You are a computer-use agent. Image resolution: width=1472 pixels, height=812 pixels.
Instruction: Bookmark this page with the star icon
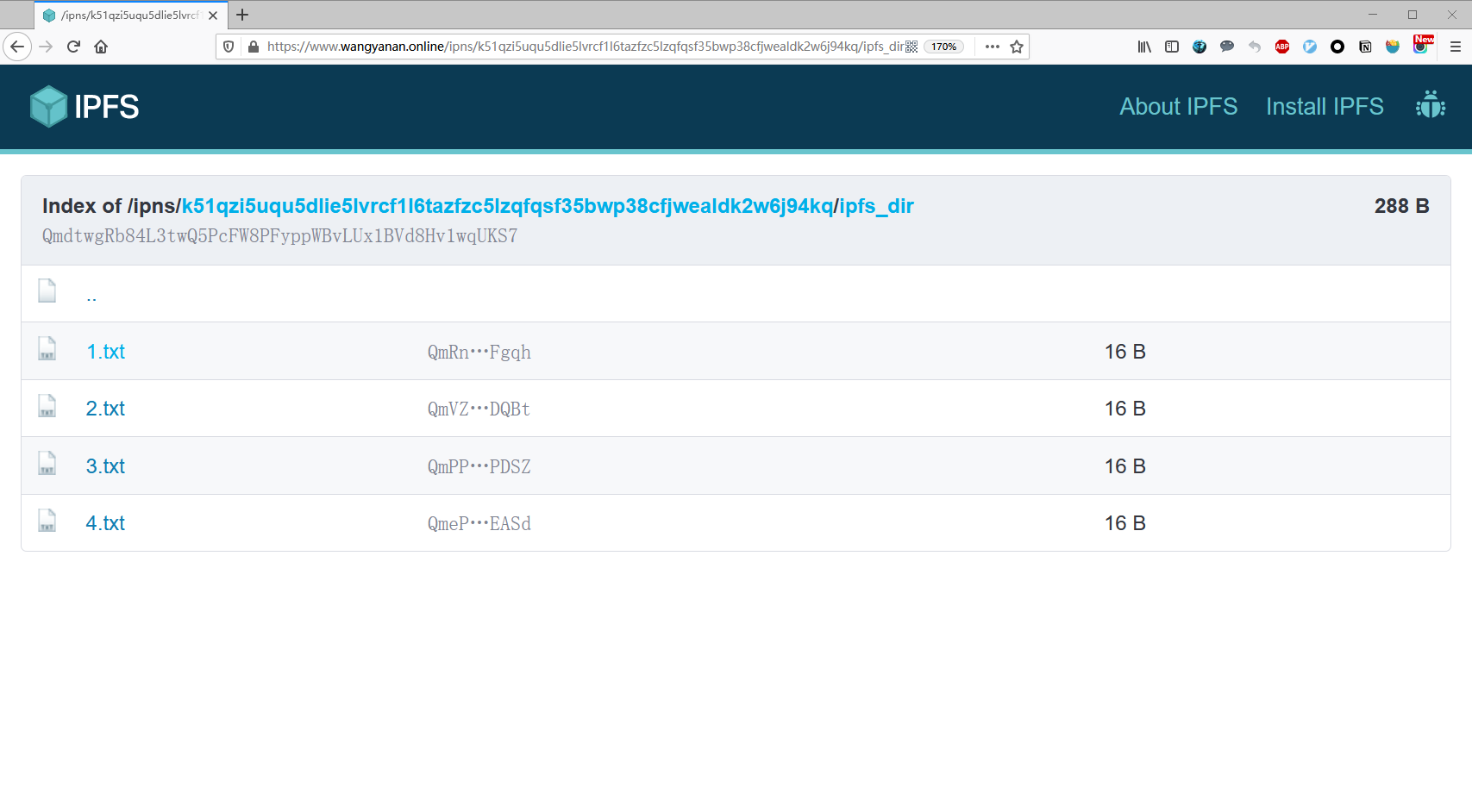(x=1017, y=47)
